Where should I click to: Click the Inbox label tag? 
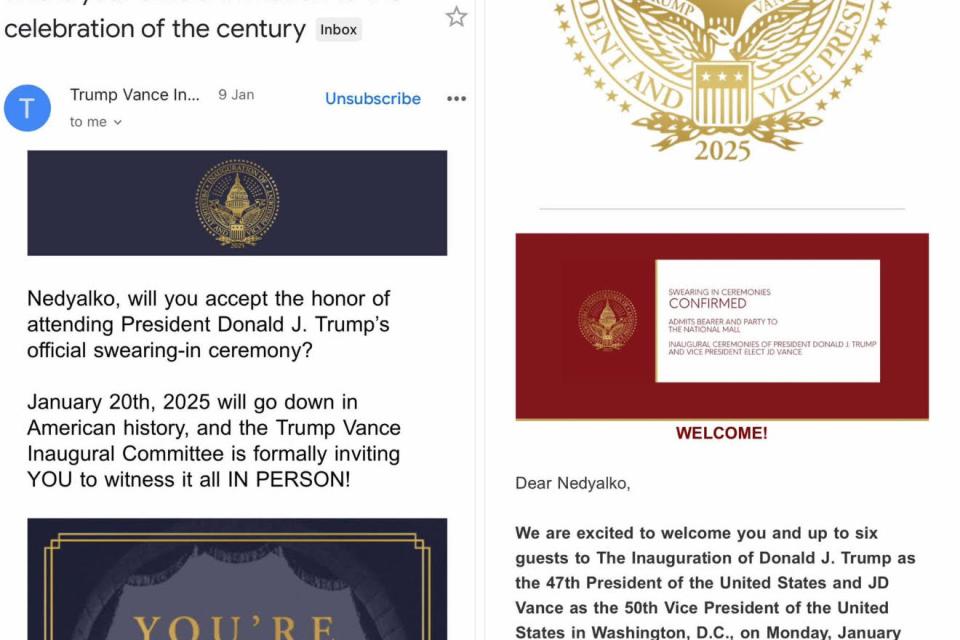click(339, 29)
